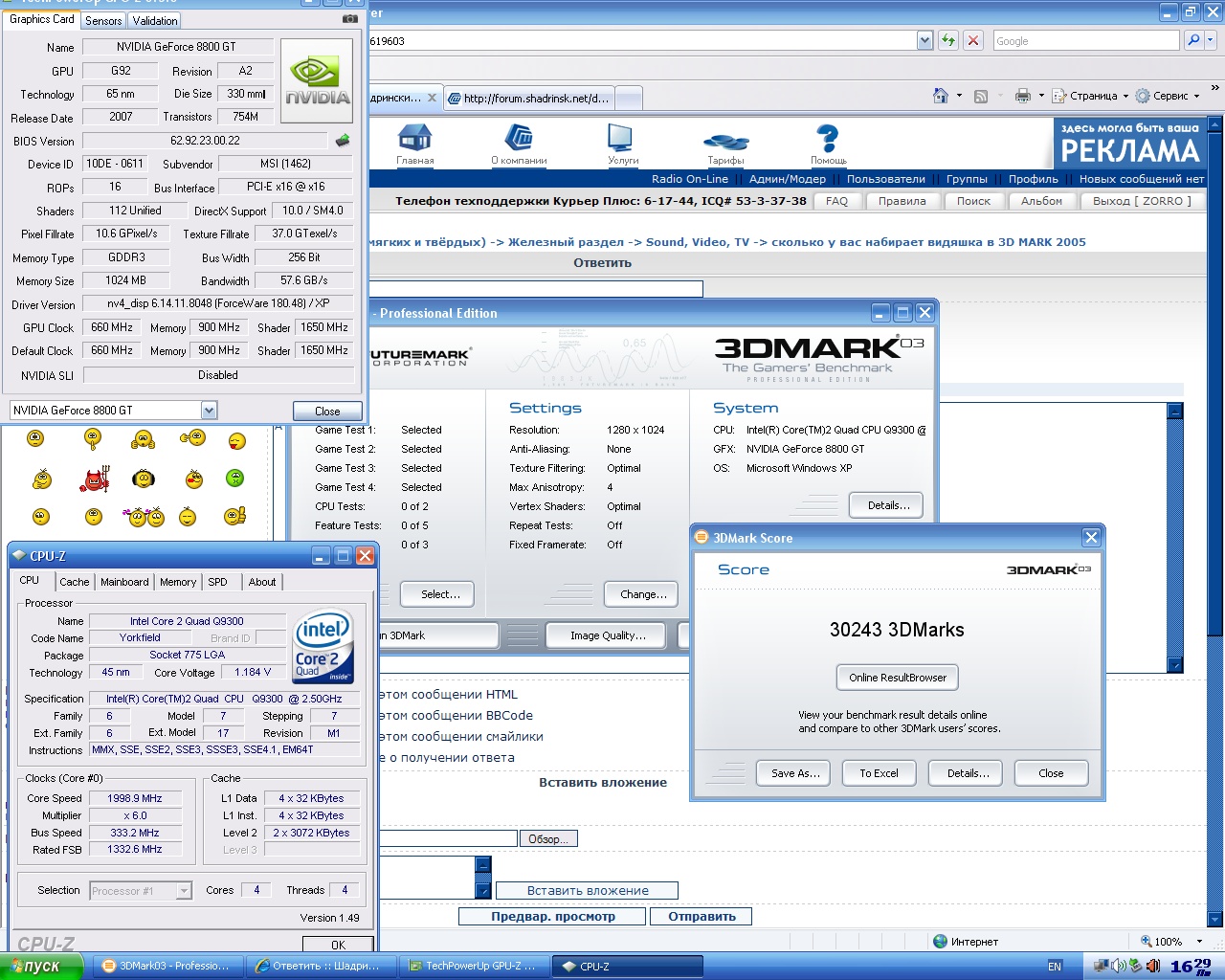Open the search provider dropdown arrow
Viewport: 1225px width, 980px height.
click(1211, 40)
